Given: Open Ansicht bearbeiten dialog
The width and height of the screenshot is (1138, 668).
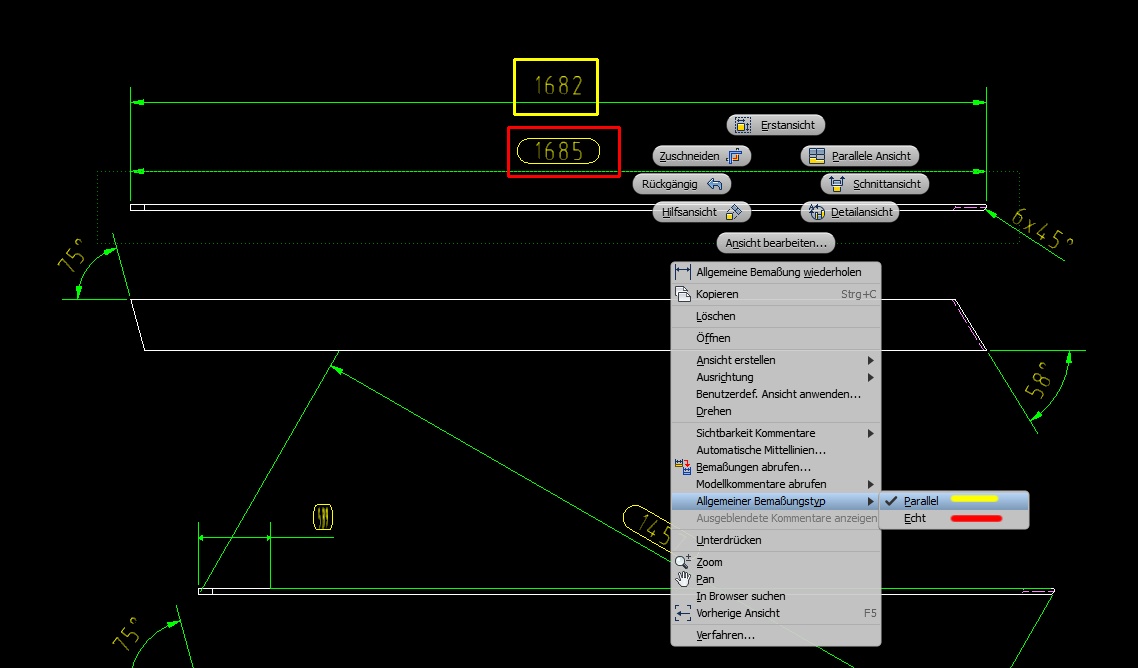Looking at the screenshot, I should (x=776, y=243).
